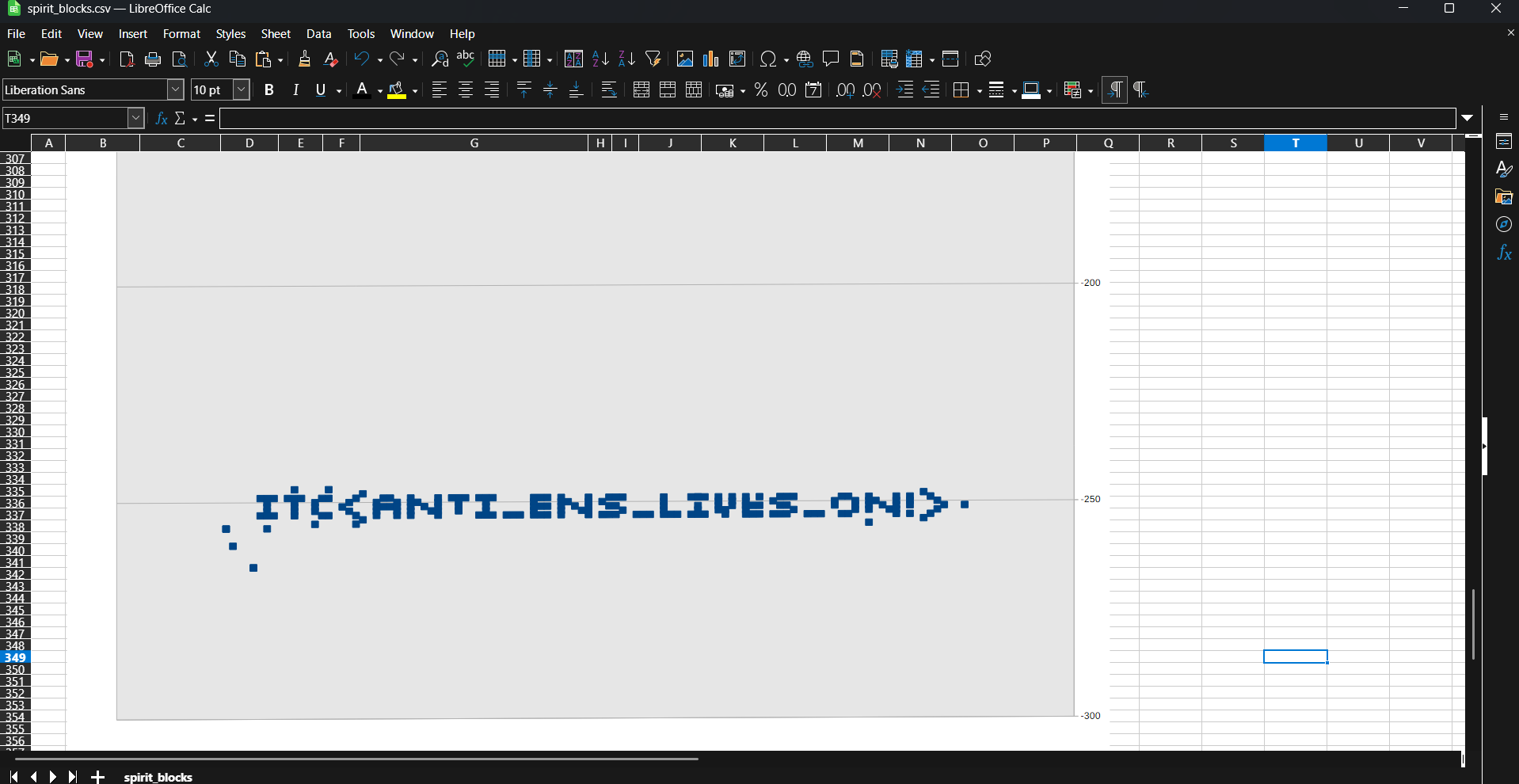The image size is (1519, 784).
Task: Select the spirit_blocks sheet tab
Action: [x=158, y=777]
